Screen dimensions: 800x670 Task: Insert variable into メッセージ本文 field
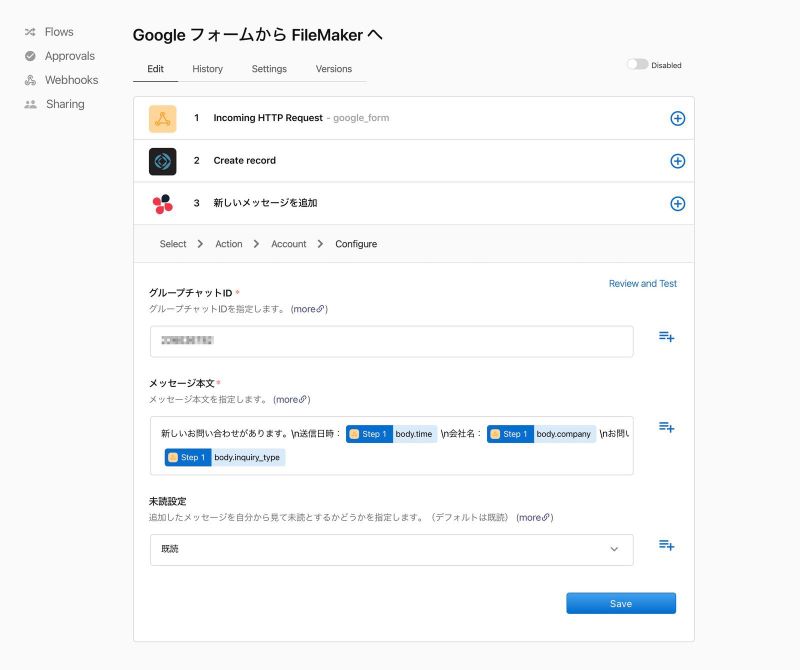(666, 427)
